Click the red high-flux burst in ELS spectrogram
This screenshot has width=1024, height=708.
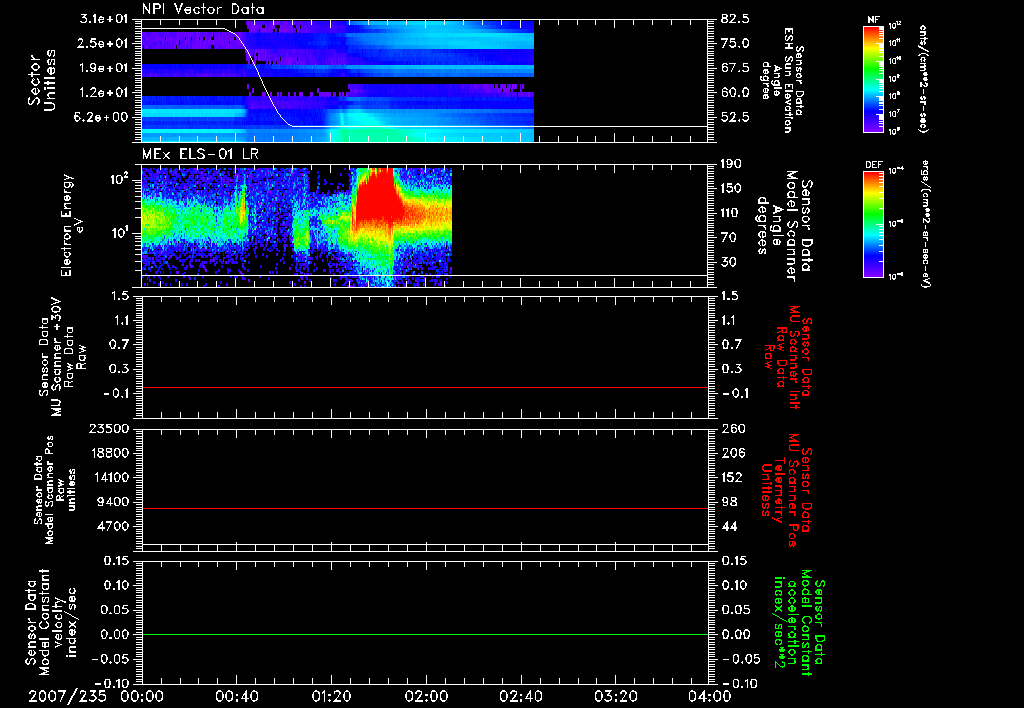tap(376, 199)
